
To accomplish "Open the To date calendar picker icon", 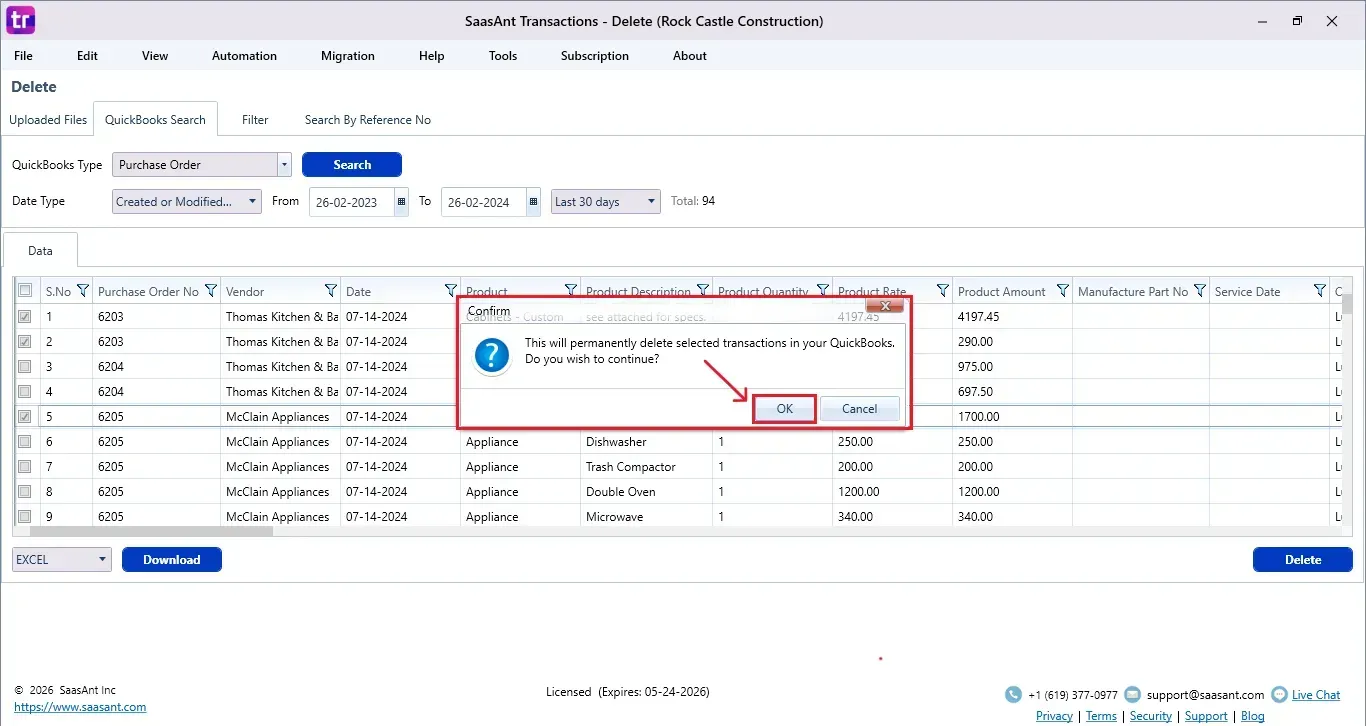I will [x=533, y=202].
